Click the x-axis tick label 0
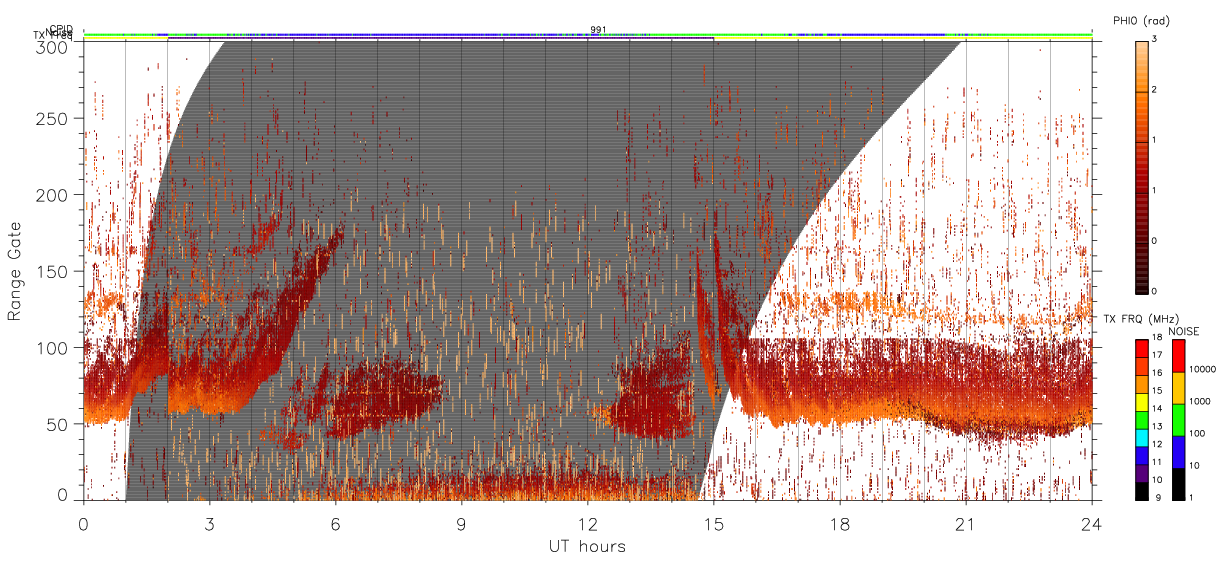Screen dimensions: 1228x567 tap(83, 524)
